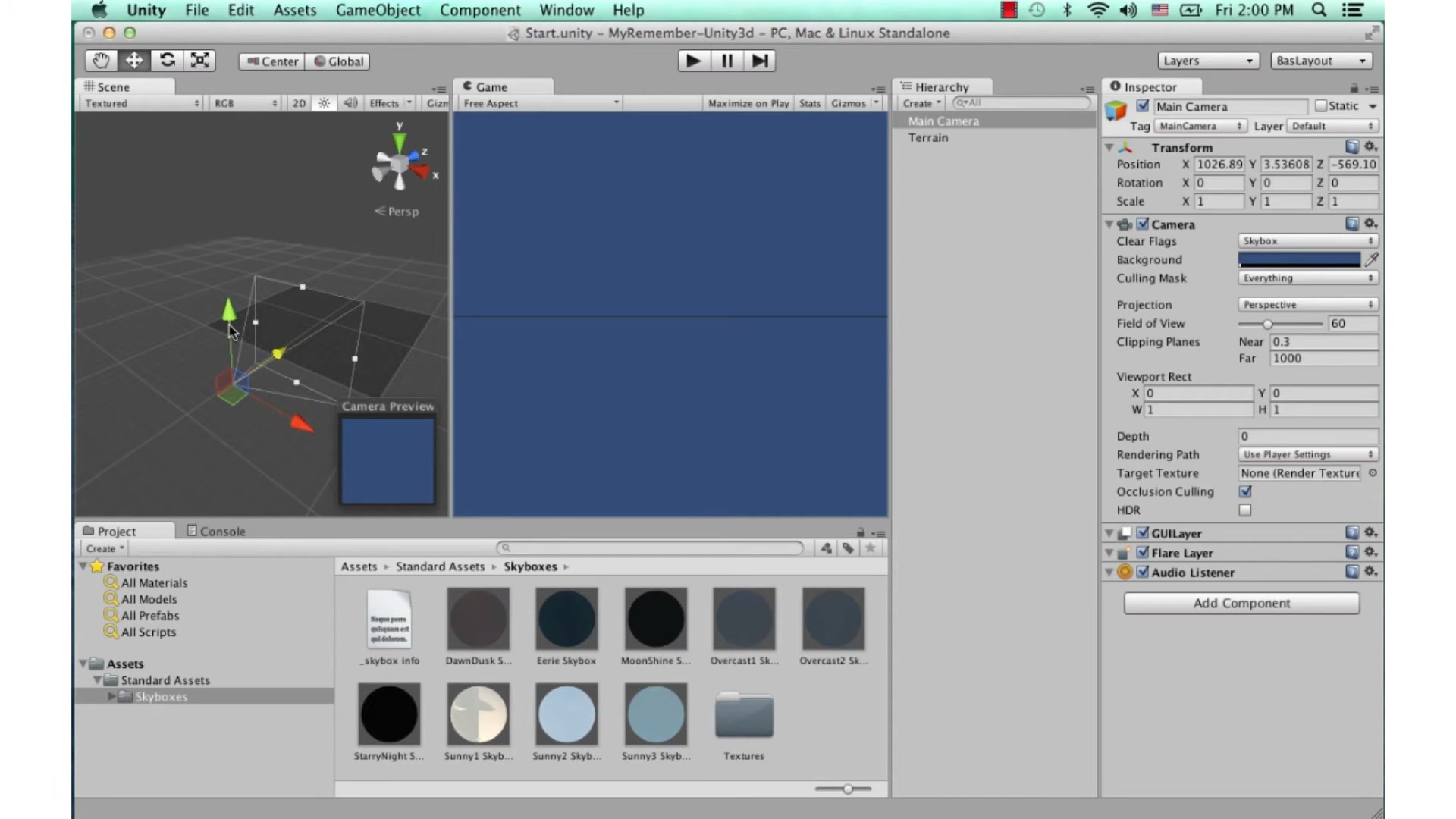Lock the Project panel
Screen dimensions: 1456x819
coord(861,532)
